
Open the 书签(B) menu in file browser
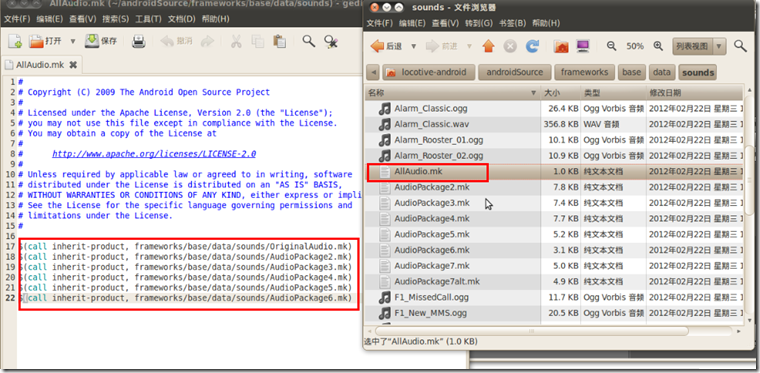pyautogui.click(x=512, y=23)
